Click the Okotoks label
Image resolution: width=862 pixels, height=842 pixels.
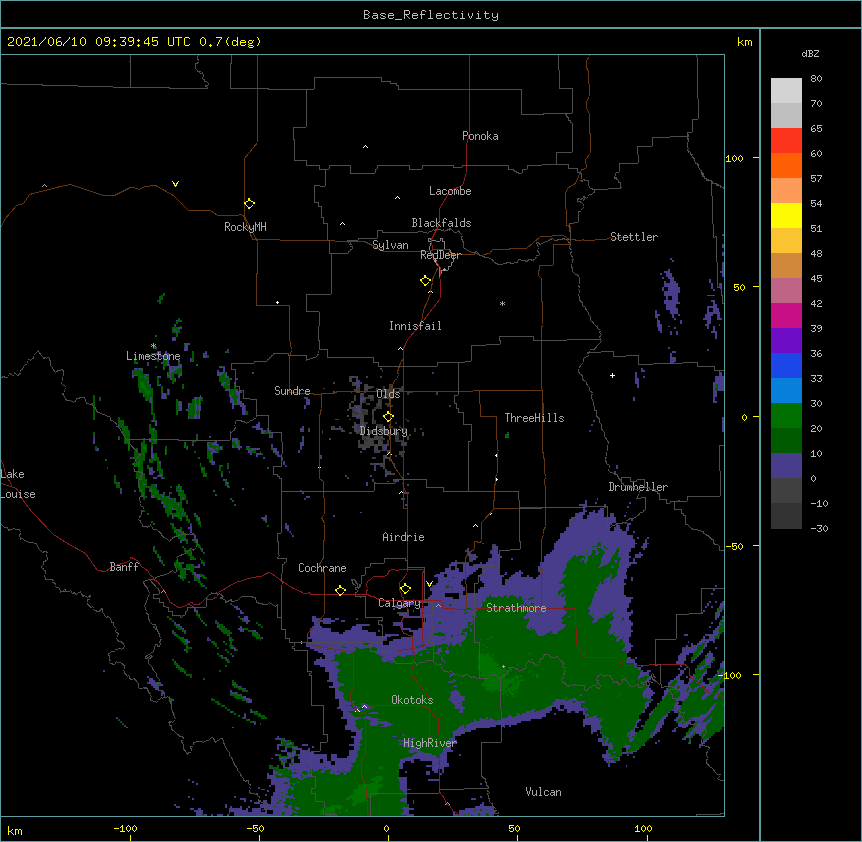point(412,700)
